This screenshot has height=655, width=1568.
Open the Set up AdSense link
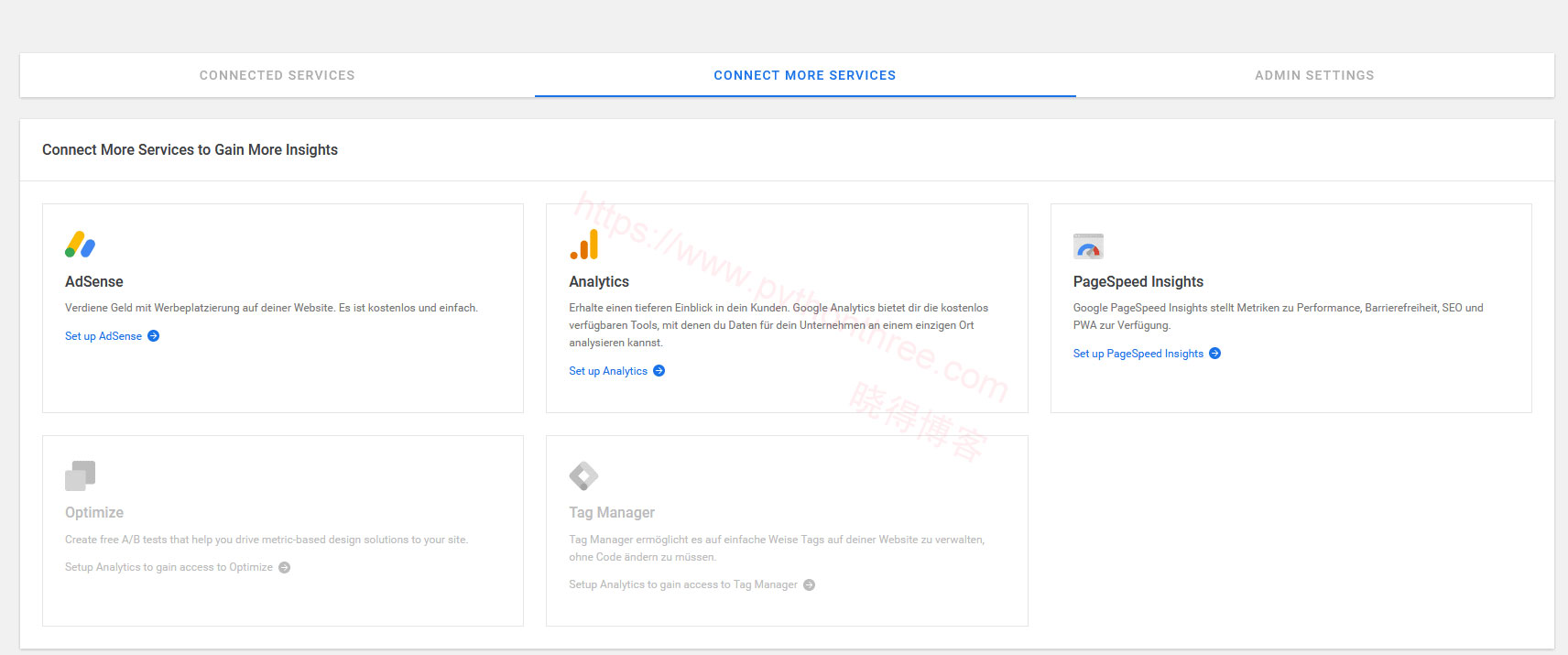tap(103, 336)
